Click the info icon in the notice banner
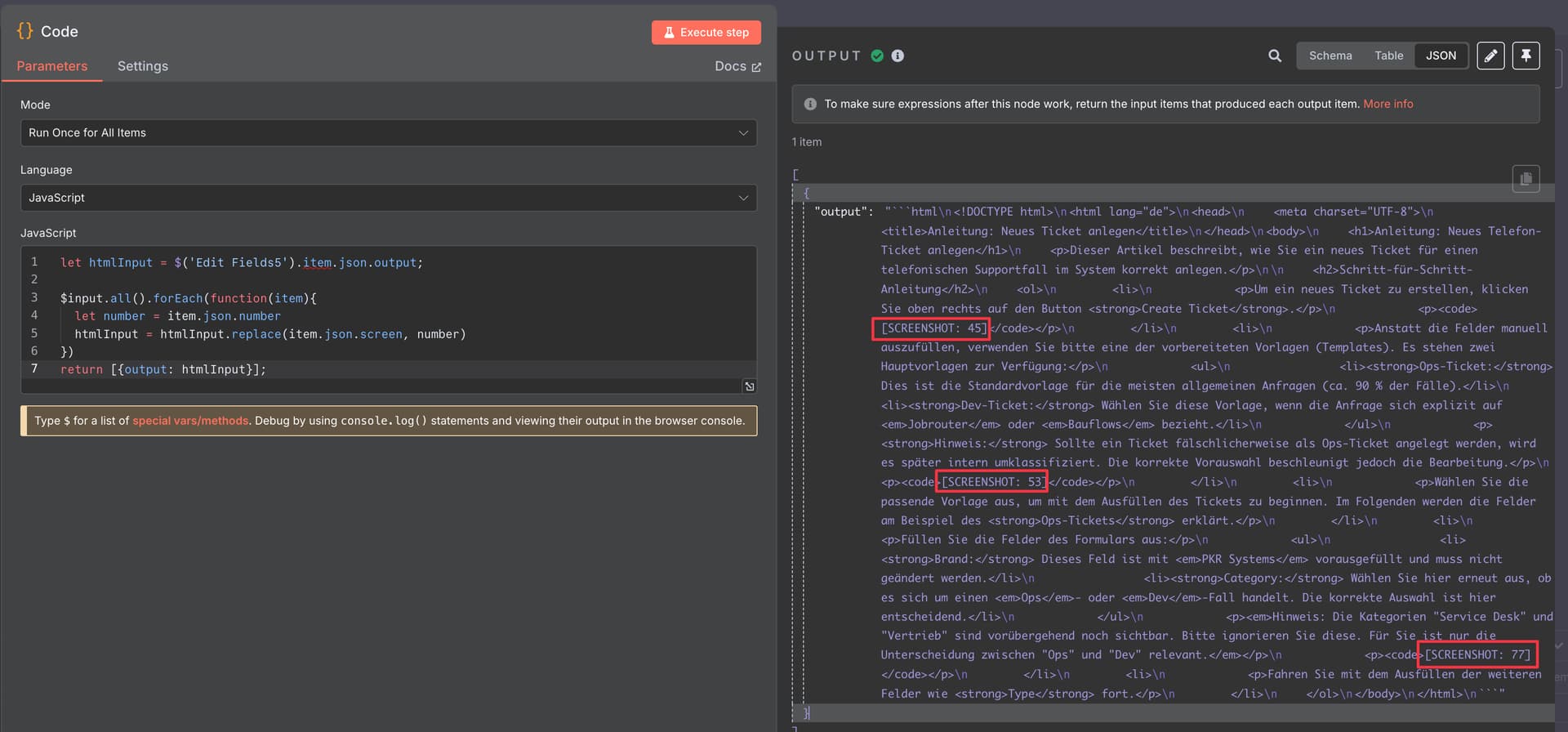 810,104
